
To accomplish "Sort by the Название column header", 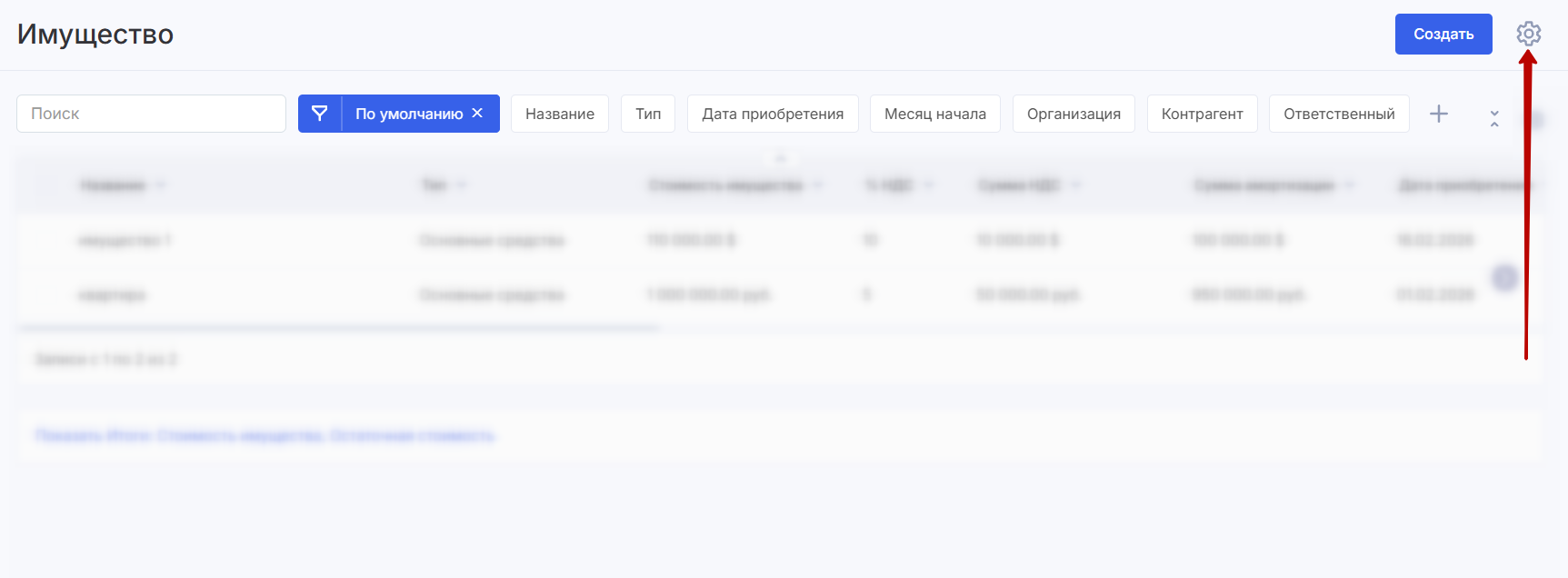I will (113, 185).
